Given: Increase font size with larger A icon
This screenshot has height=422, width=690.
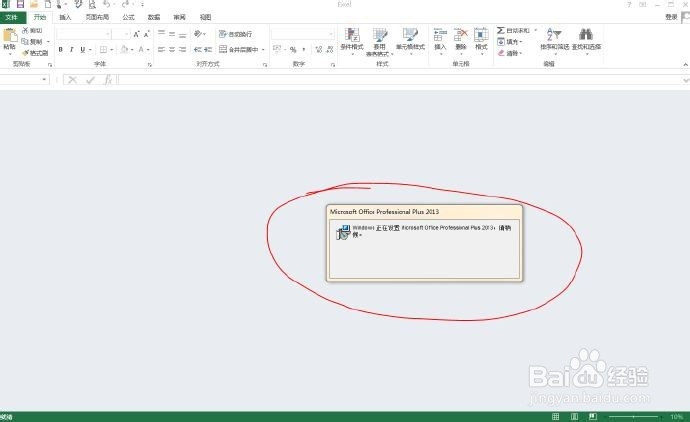Looking at the screenshot, I should tap(136, 34).
